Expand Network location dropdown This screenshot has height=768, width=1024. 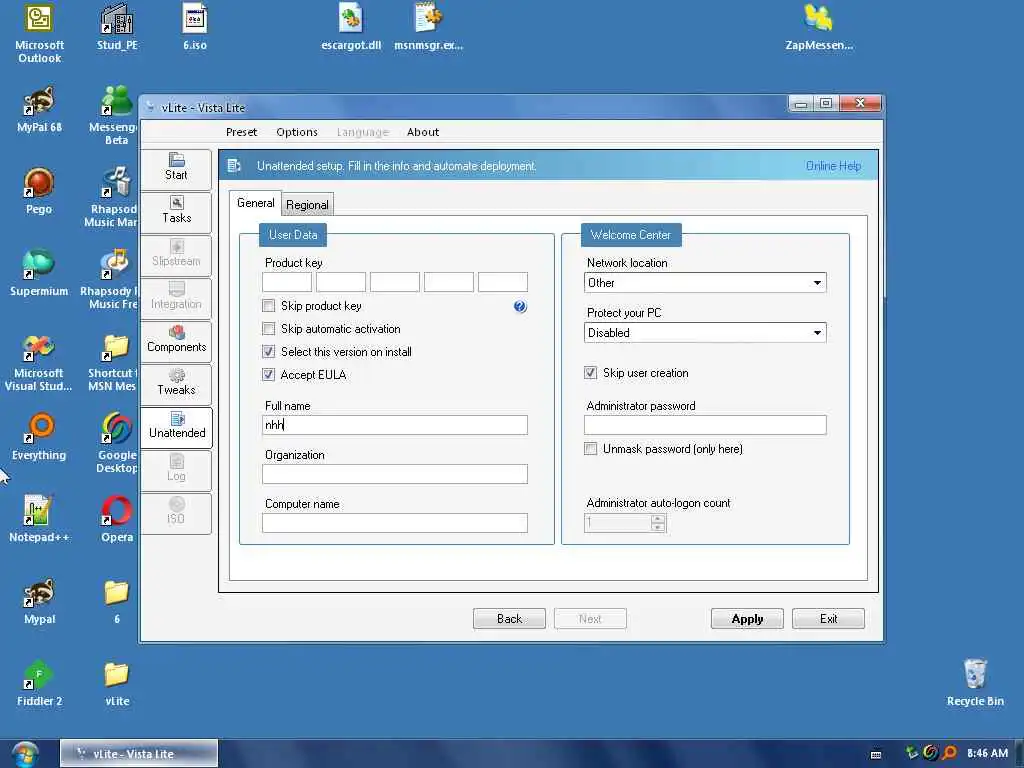(817, 283)
